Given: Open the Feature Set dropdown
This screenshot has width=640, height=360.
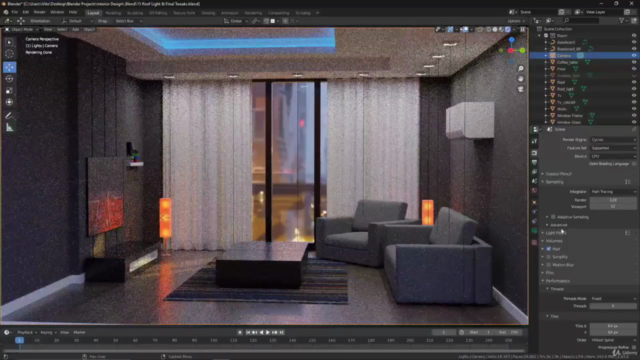Looking at the screenshot, I should point(613,148).
